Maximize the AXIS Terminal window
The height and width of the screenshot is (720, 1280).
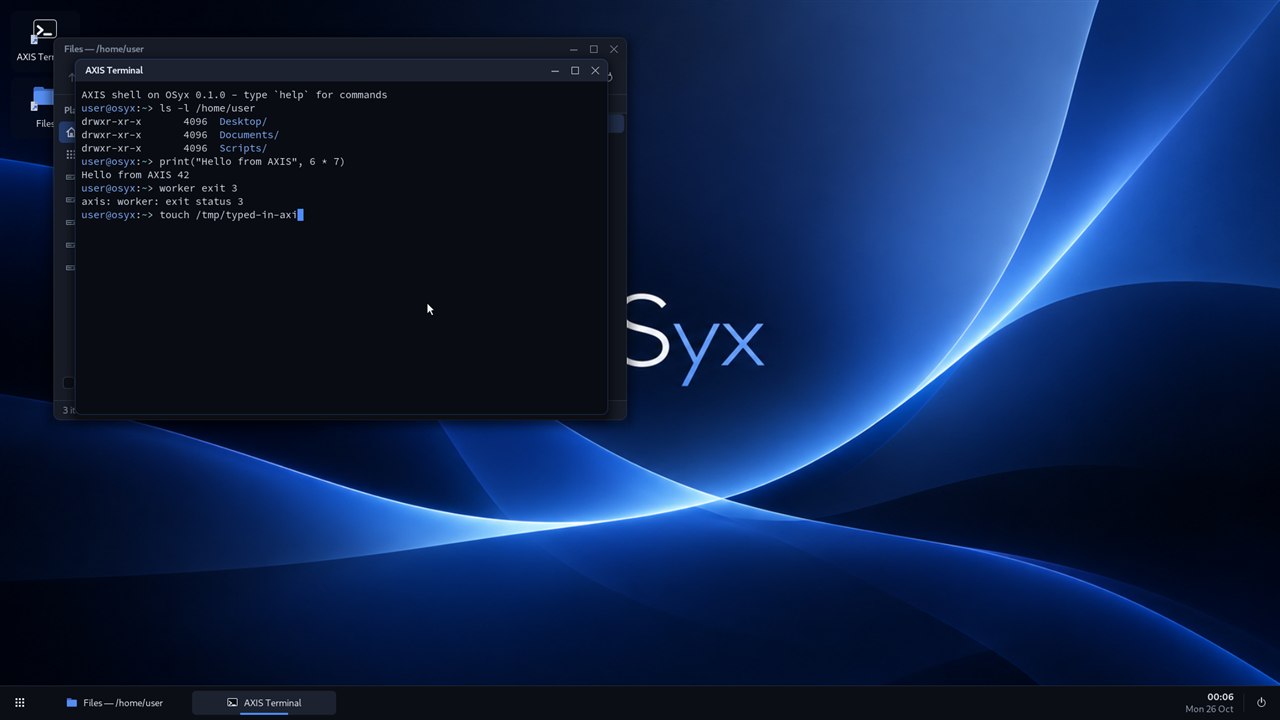pos(575,71)
